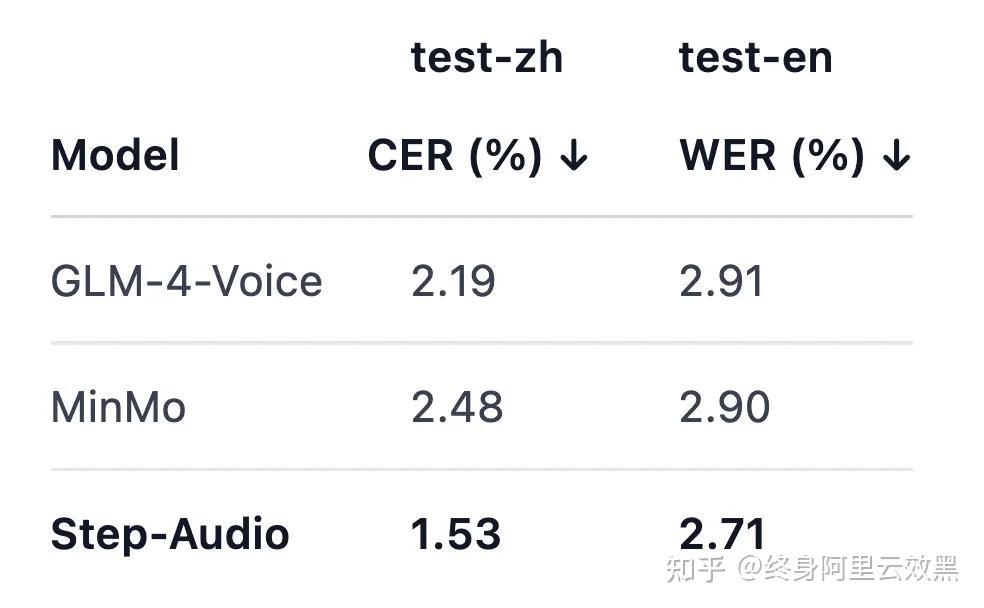Click the CER column down arrow

pos(574,157)
